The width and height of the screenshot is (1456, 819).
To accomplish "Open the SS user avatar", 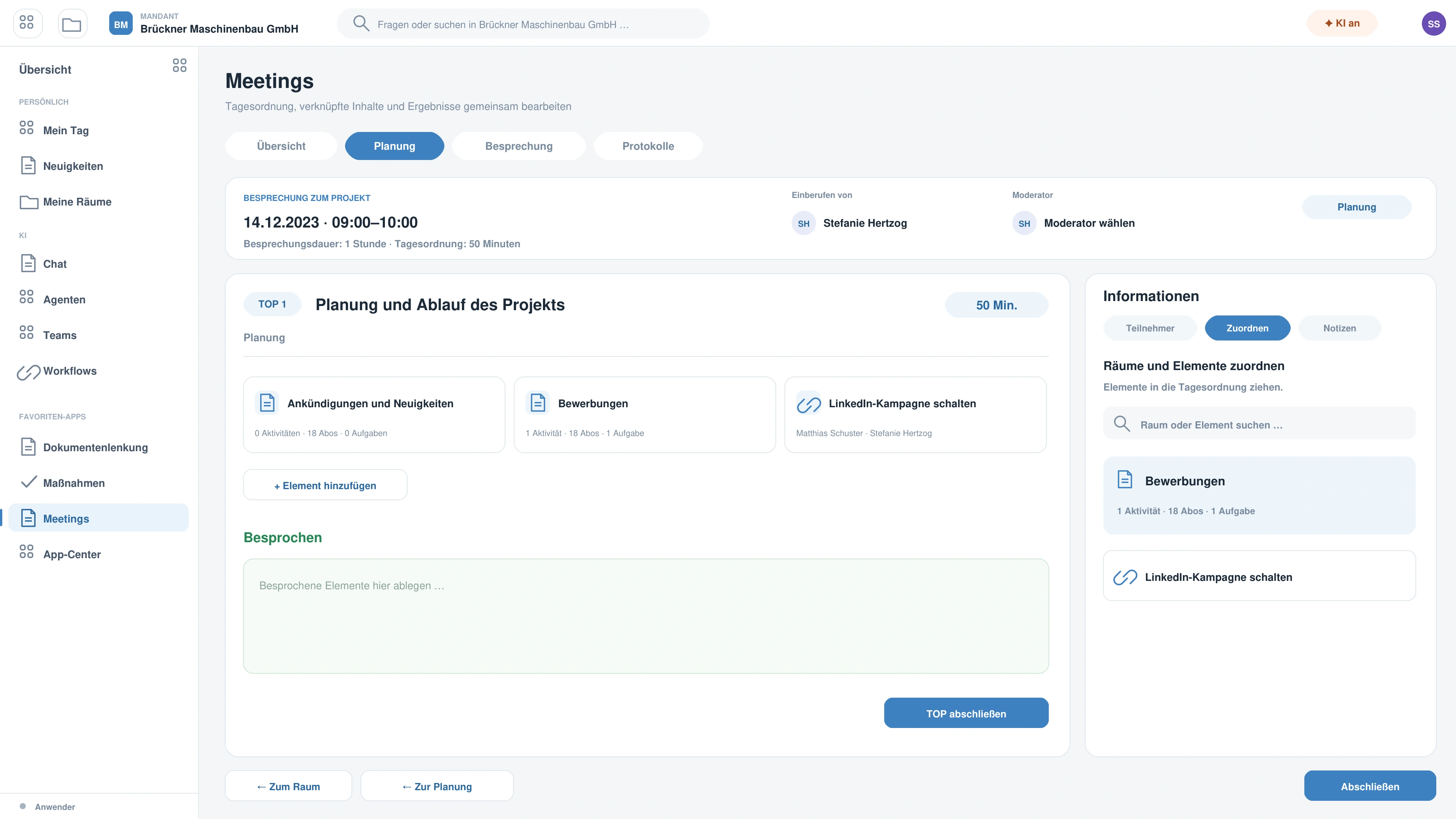I will click(1433, 23).
